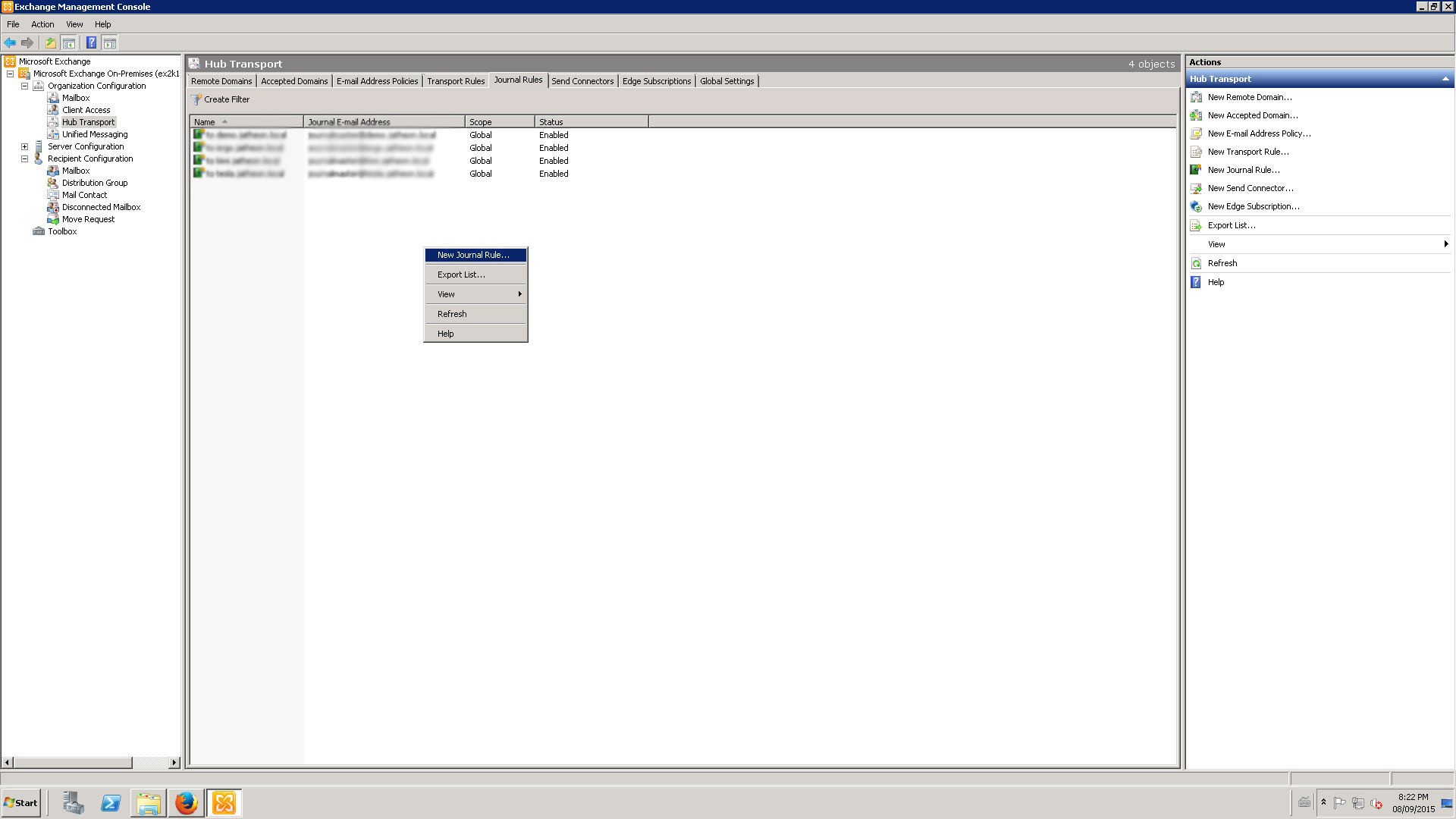Open the Toolbox tree node
This screenshot has width=1456, height=819.
(x=62, y=231)
